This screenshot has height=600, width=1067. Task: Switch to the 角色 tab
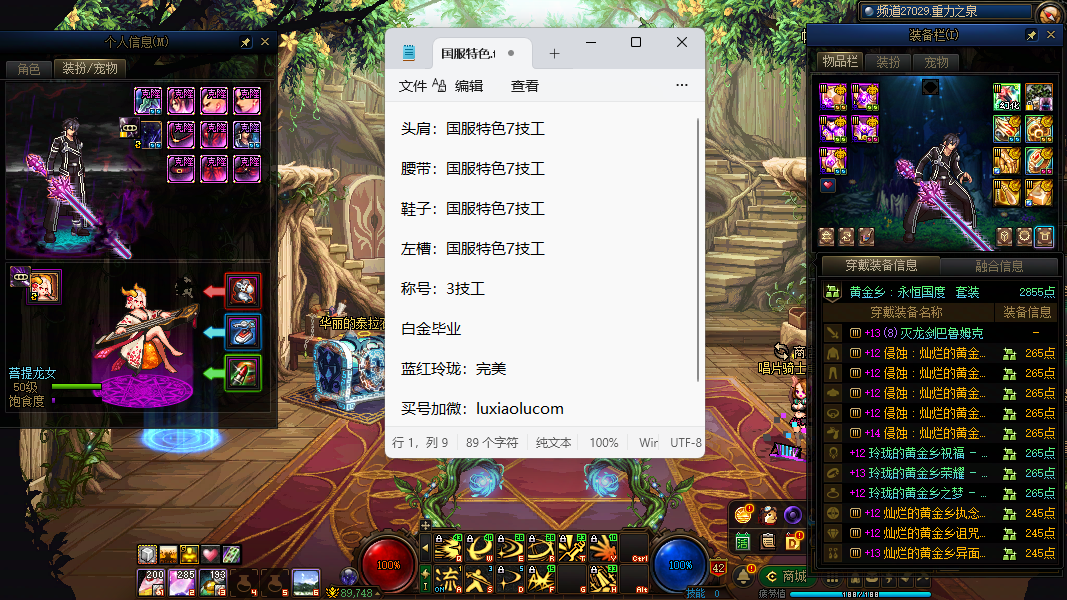(28, 69)
